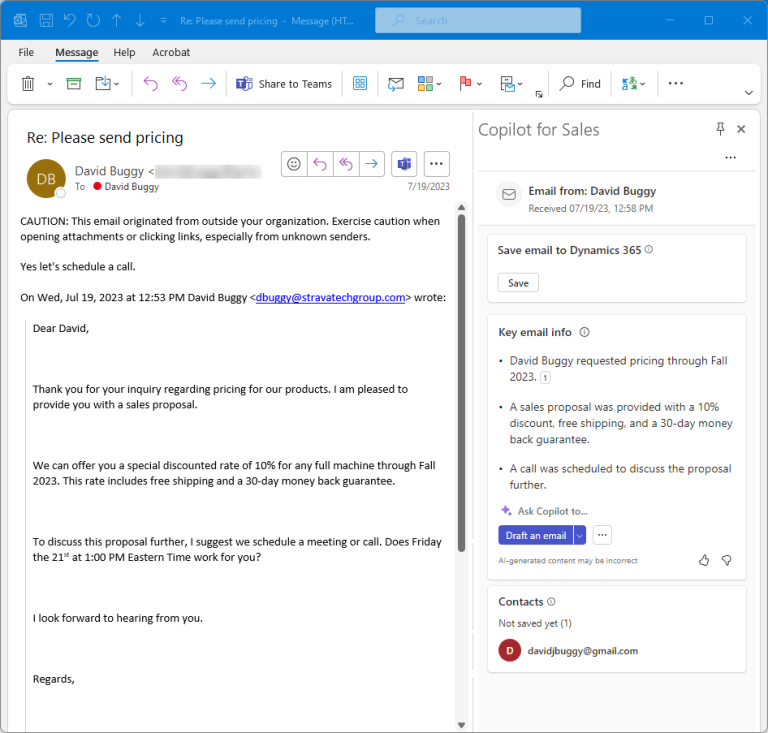Forward using message header arrow icon

tap(372, 164)
